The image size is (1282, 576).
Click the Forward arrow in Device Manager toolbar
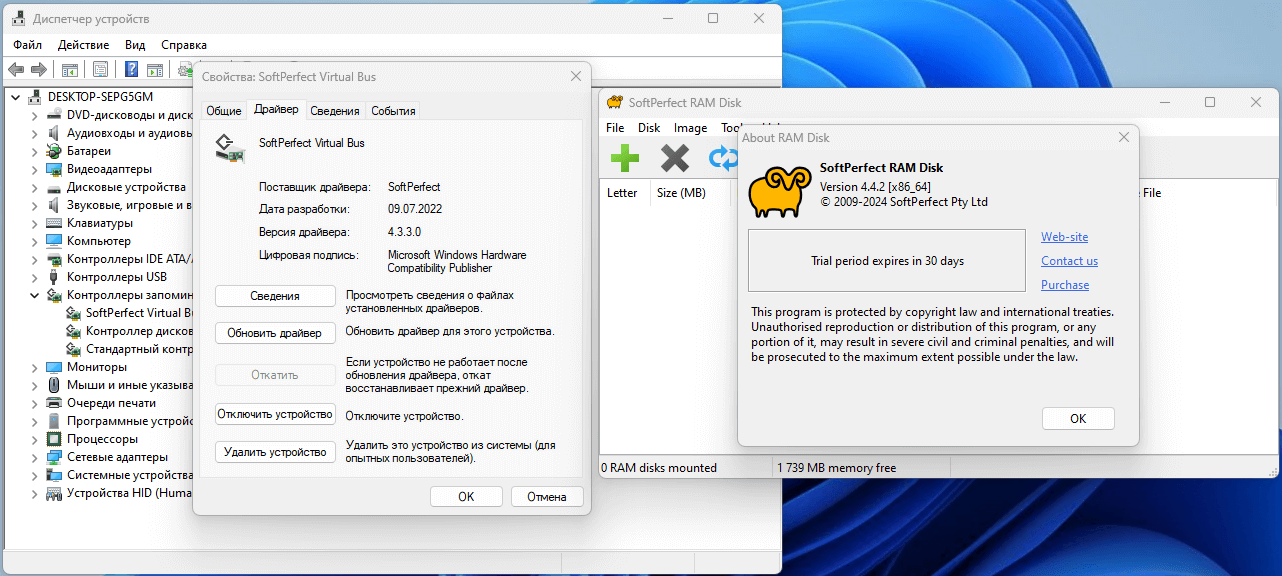[x=39, y=69]
